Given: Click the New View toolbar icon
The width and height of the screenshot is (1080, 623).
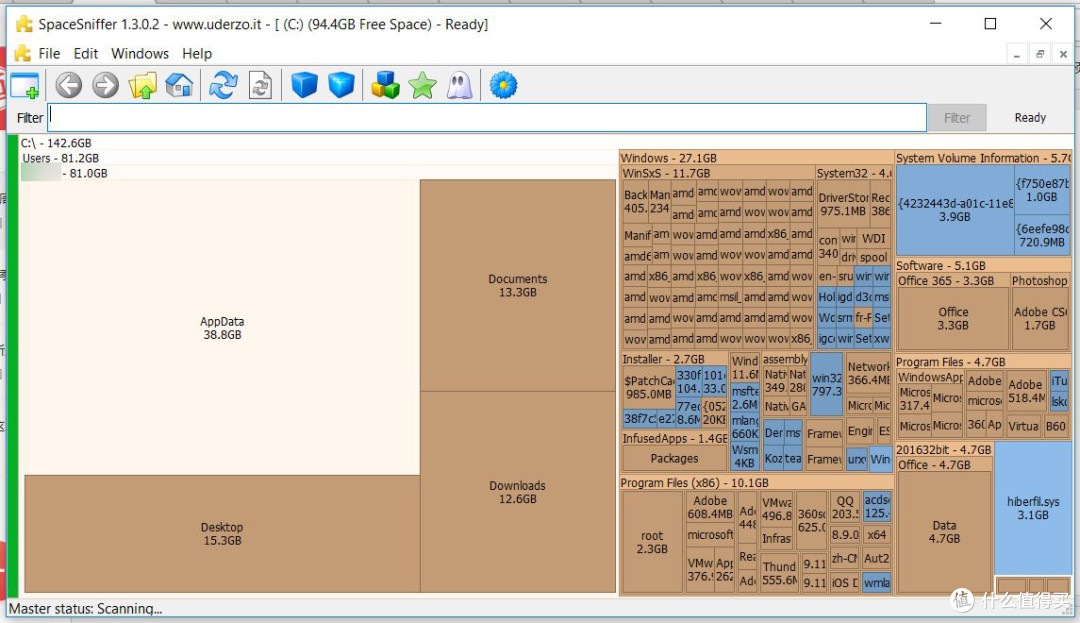Looking at the screenshot, I should click(x=25, y=86).
